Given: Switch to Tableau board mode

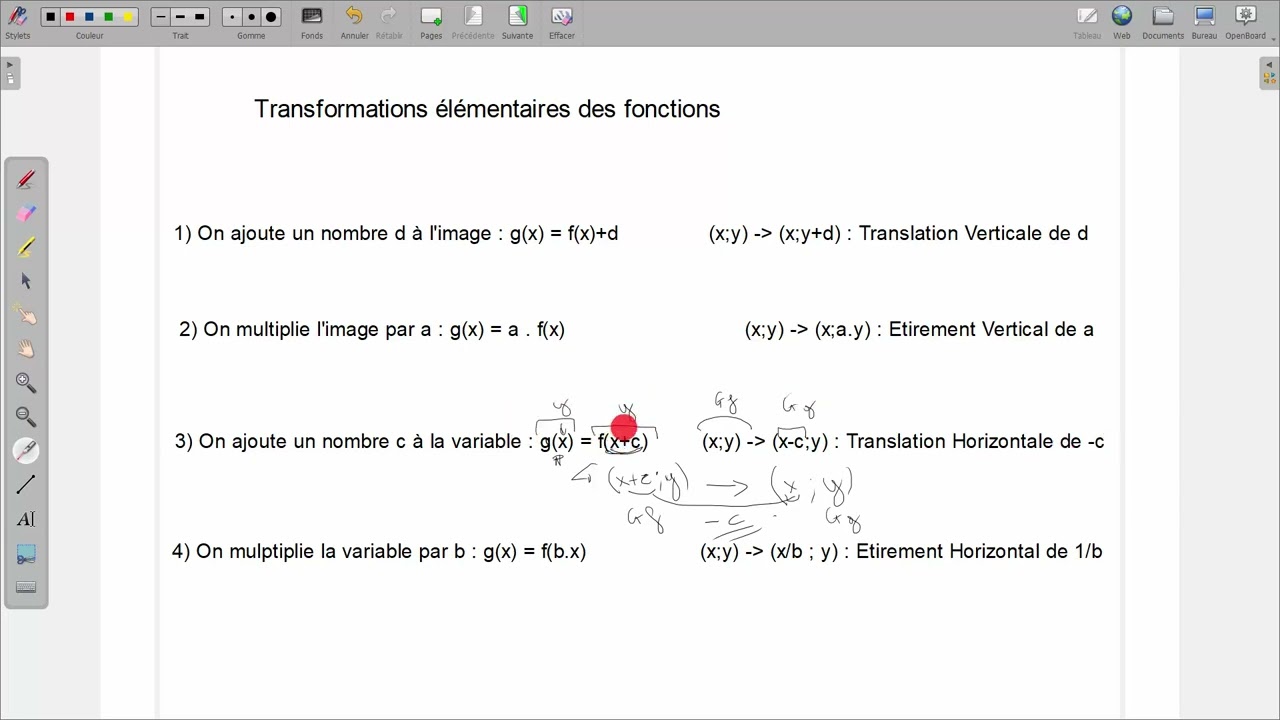Looking at the screenshot, I should [x=1087, y=21].
